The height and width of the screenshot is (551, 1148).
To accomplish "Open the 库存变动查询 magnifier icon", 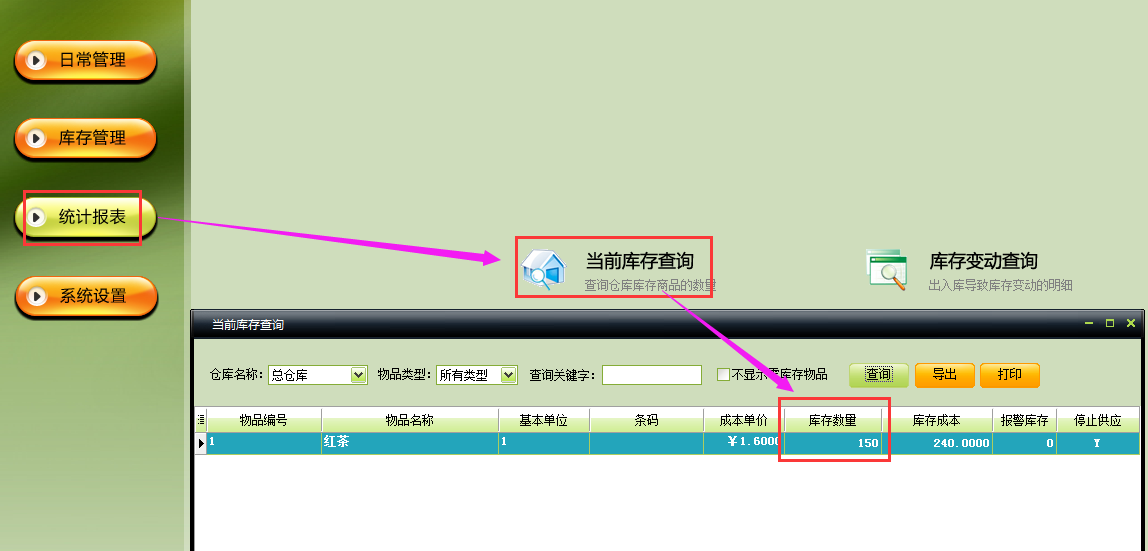I will 886,270.
